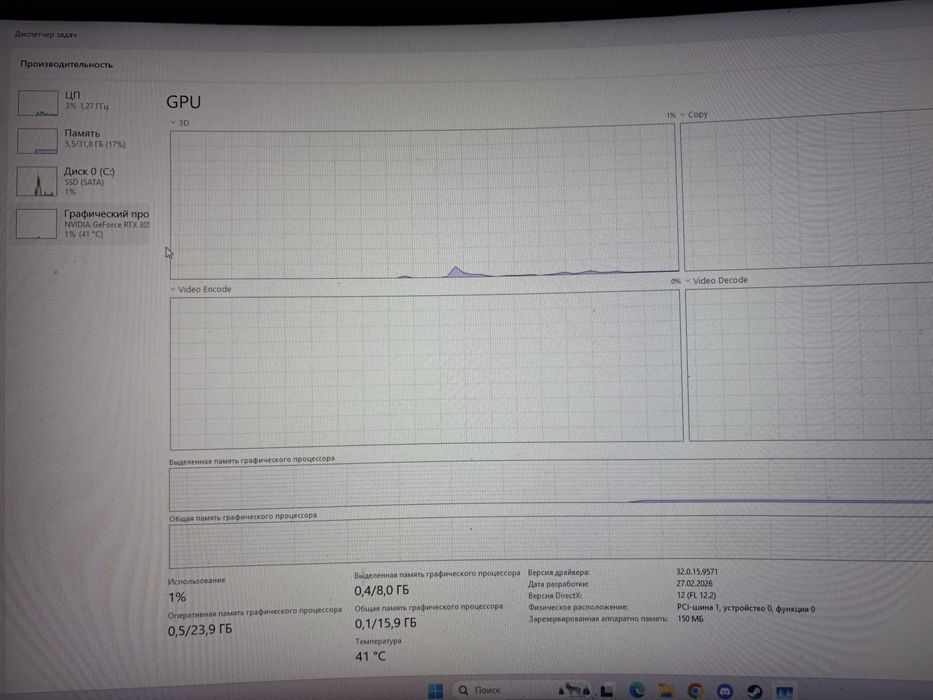This screenshot has width=933, height=700.
Task: Click the Video Decode usage graph
Action: tap(810, 362)
